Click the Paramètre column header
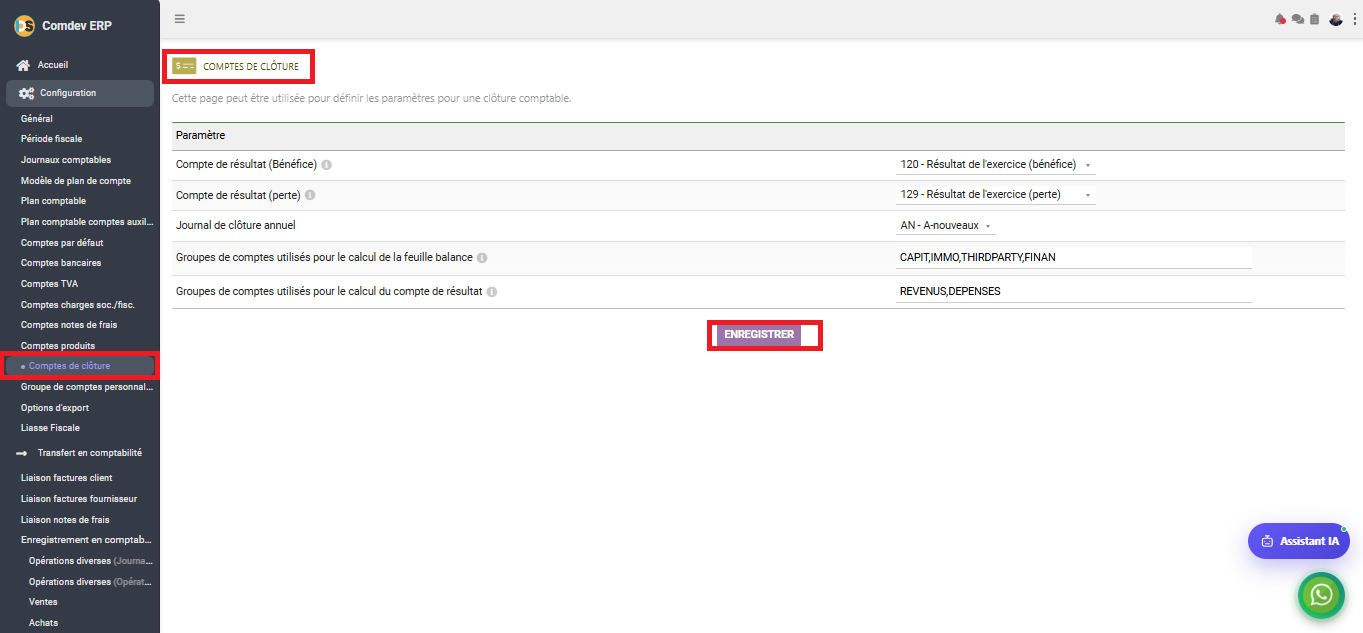 coord(201,135)
